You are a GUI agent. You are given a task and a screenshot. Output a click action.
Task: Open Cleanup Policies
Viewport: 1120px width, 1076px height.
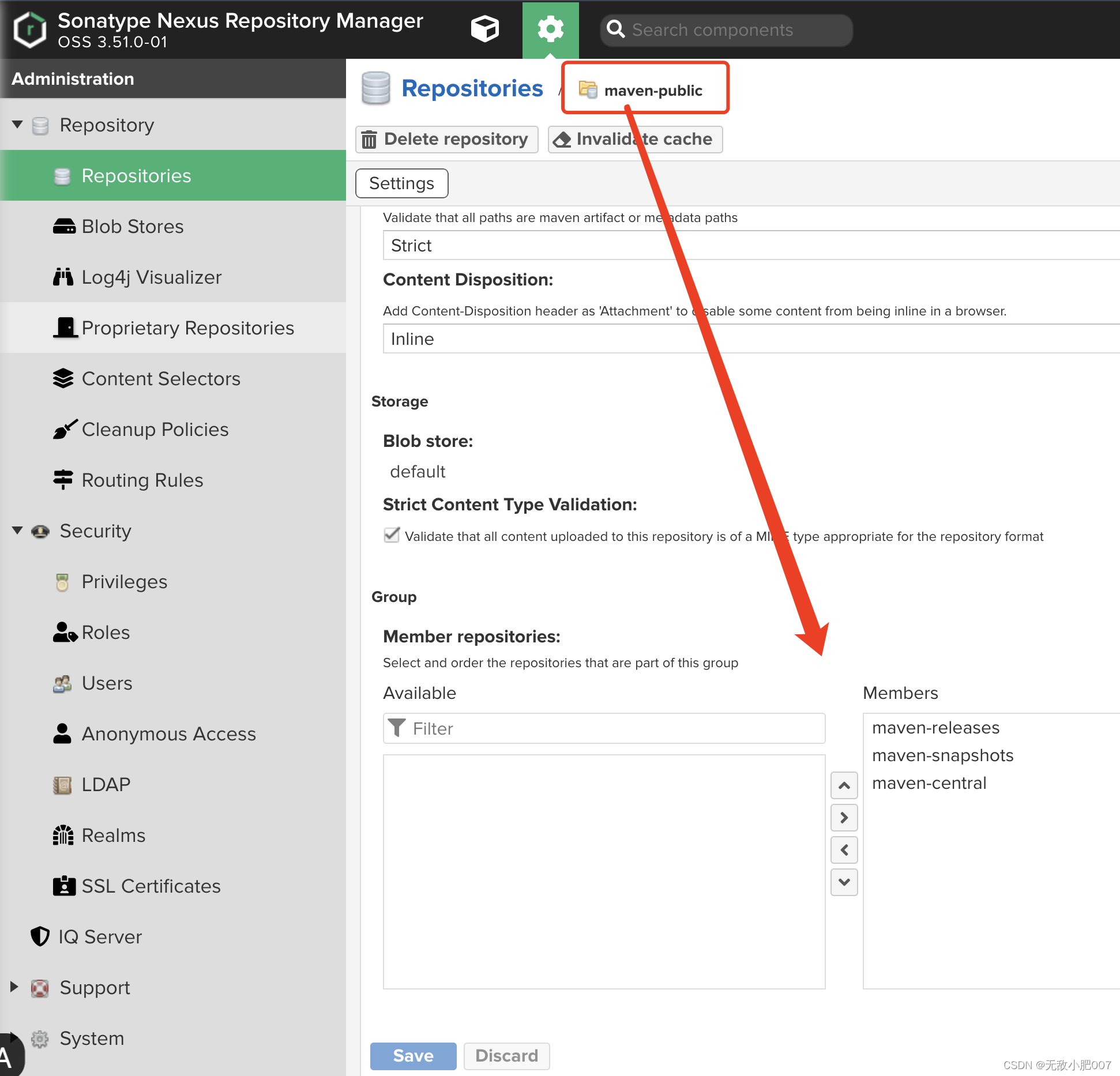click(155, 429)
